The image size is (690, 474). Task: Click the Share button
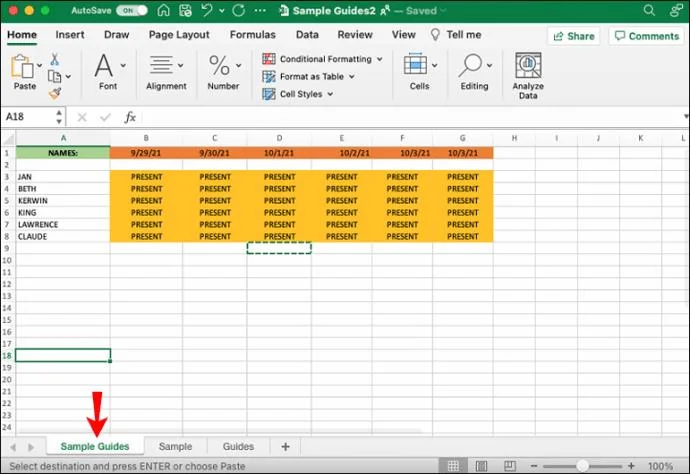tap(574, 36)
